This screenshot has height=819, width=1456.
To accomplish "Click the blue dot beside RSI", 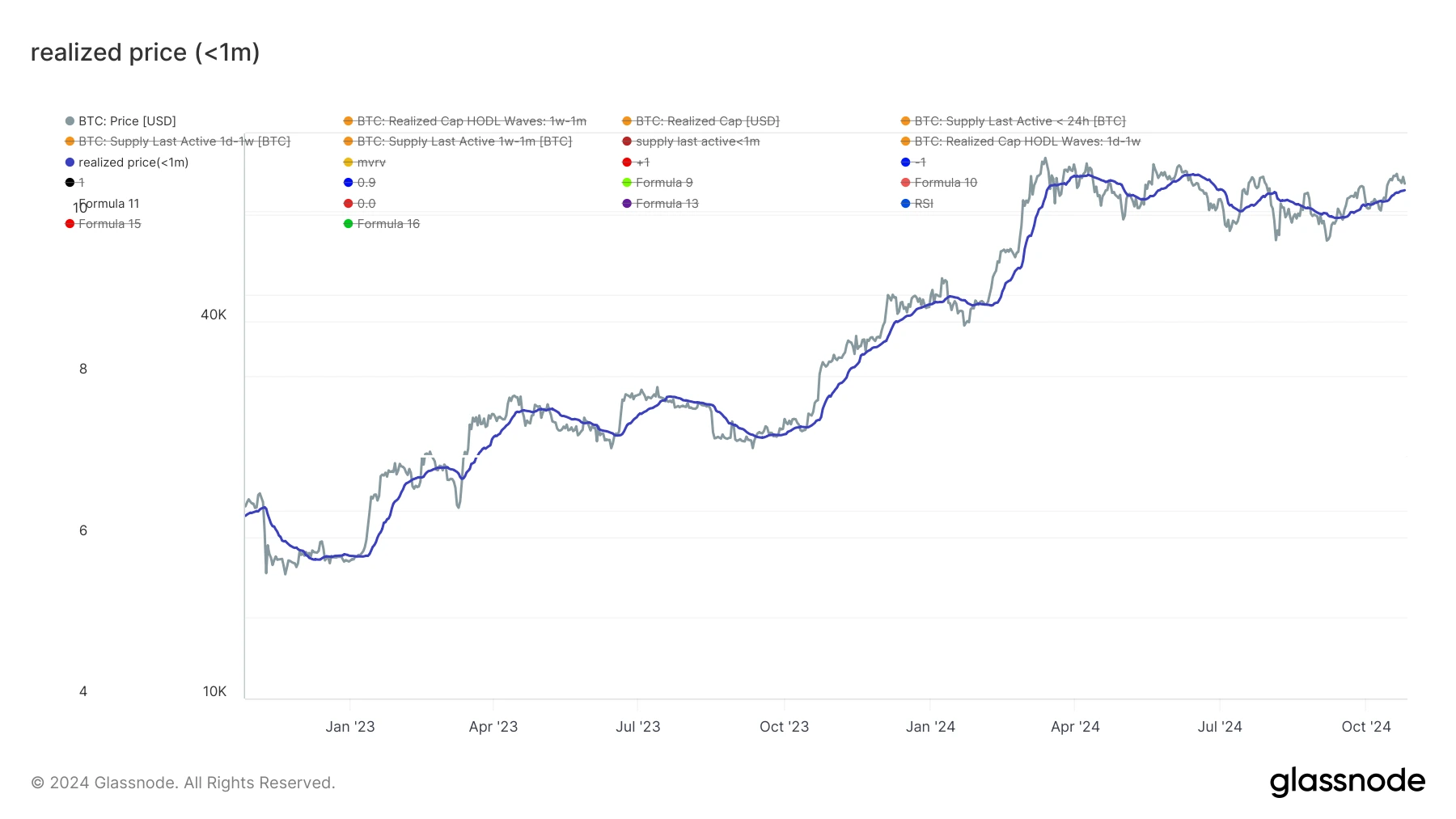I will pos(905,204).
